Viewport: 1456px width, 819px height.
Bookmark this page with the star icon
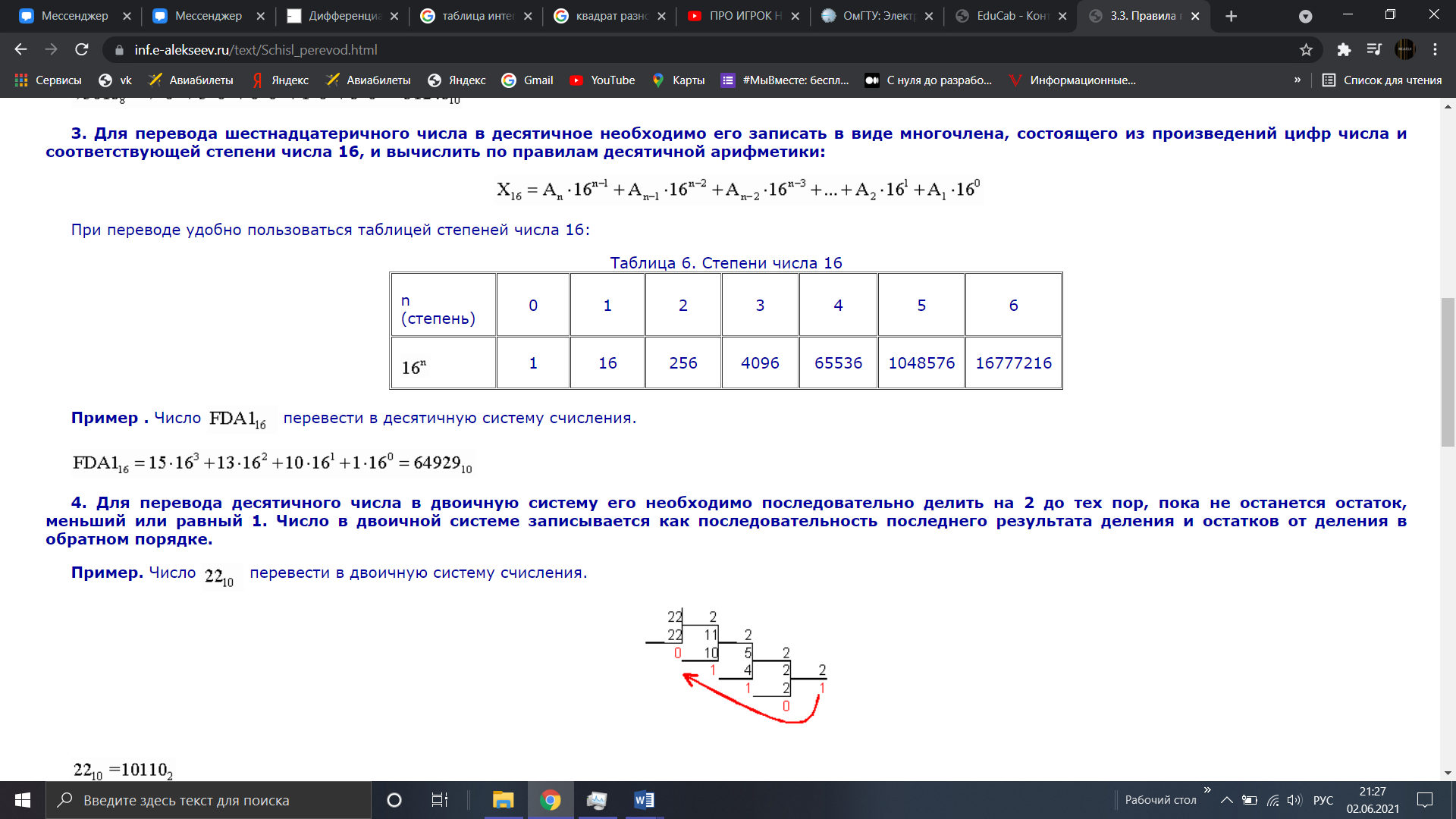1306,49
